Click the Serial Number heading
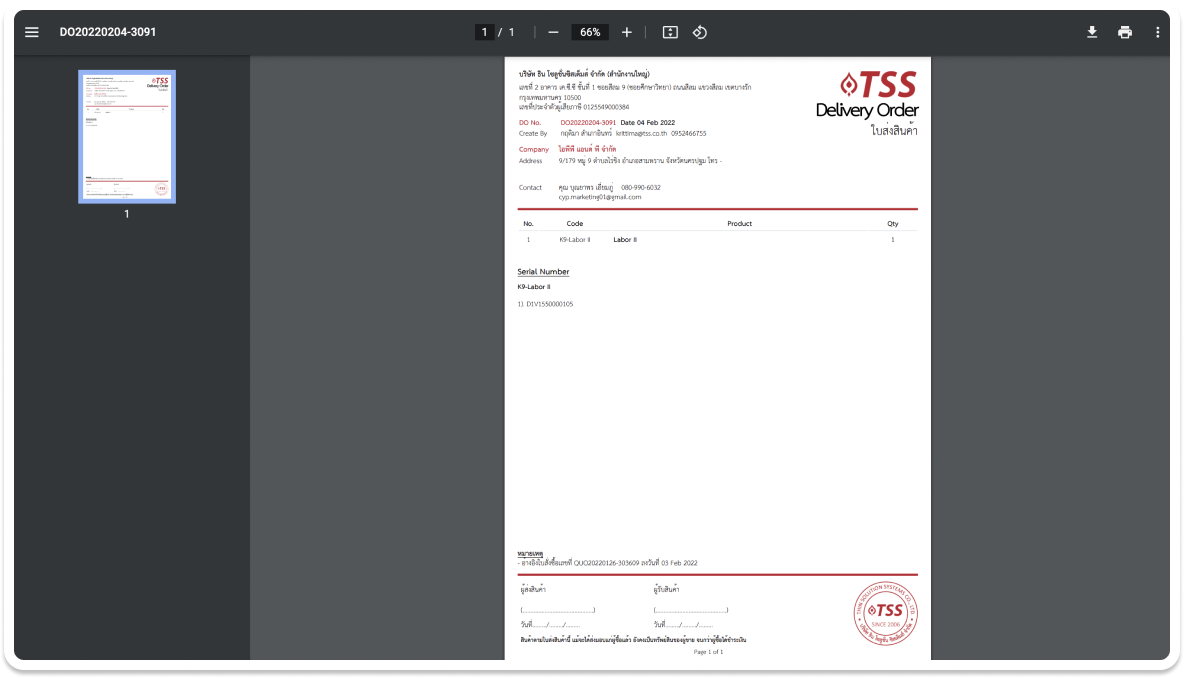The height and width of the screenshot is (678, 1184). [x=543, y=272]
